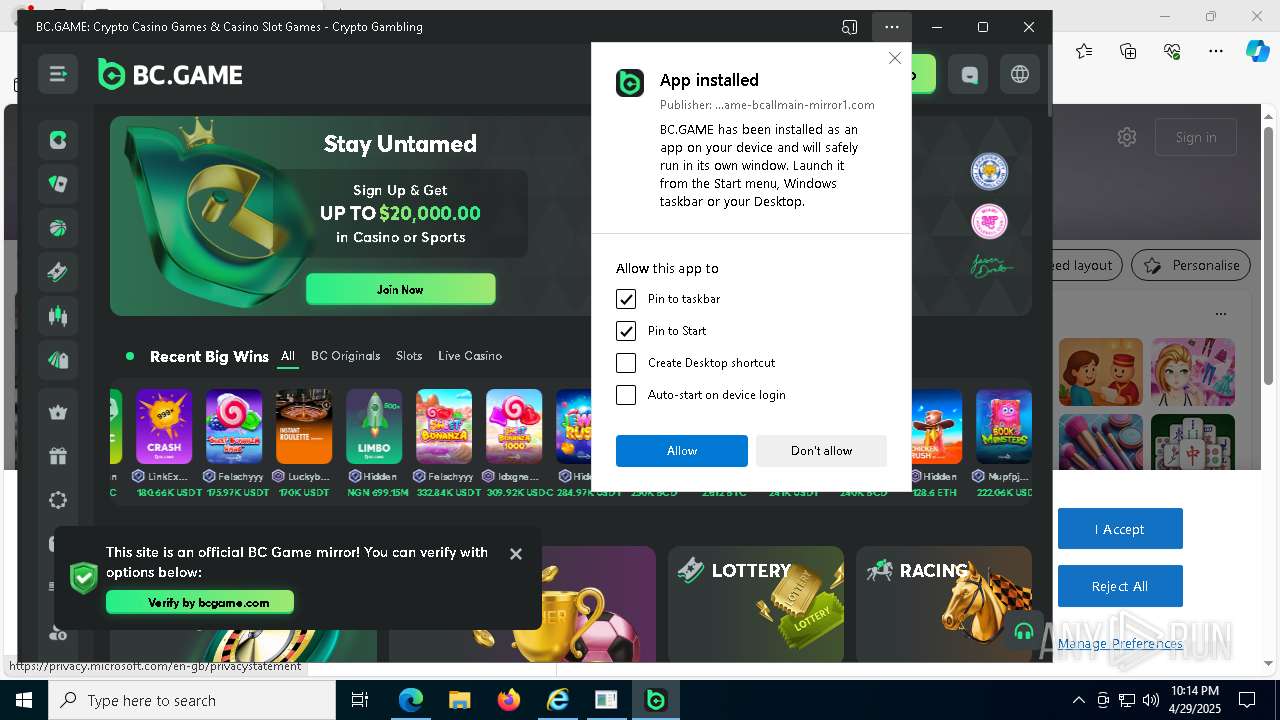Open page settings gear in Edge window

pos(1127,137)
